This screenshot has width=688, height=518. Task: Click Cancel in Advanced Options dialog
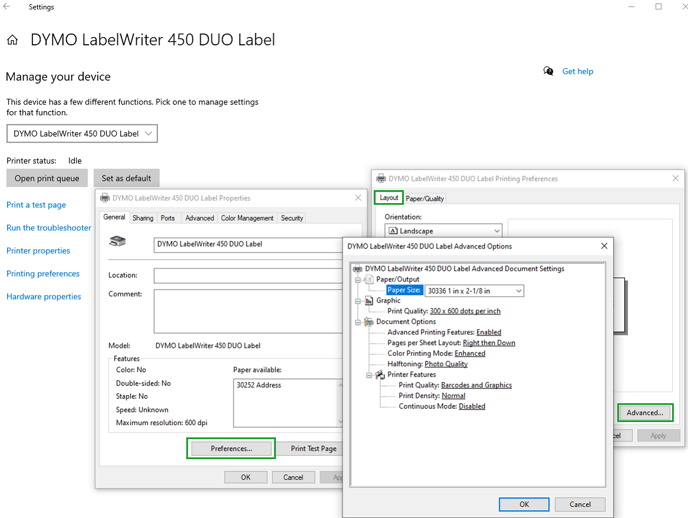pos(580,504)
